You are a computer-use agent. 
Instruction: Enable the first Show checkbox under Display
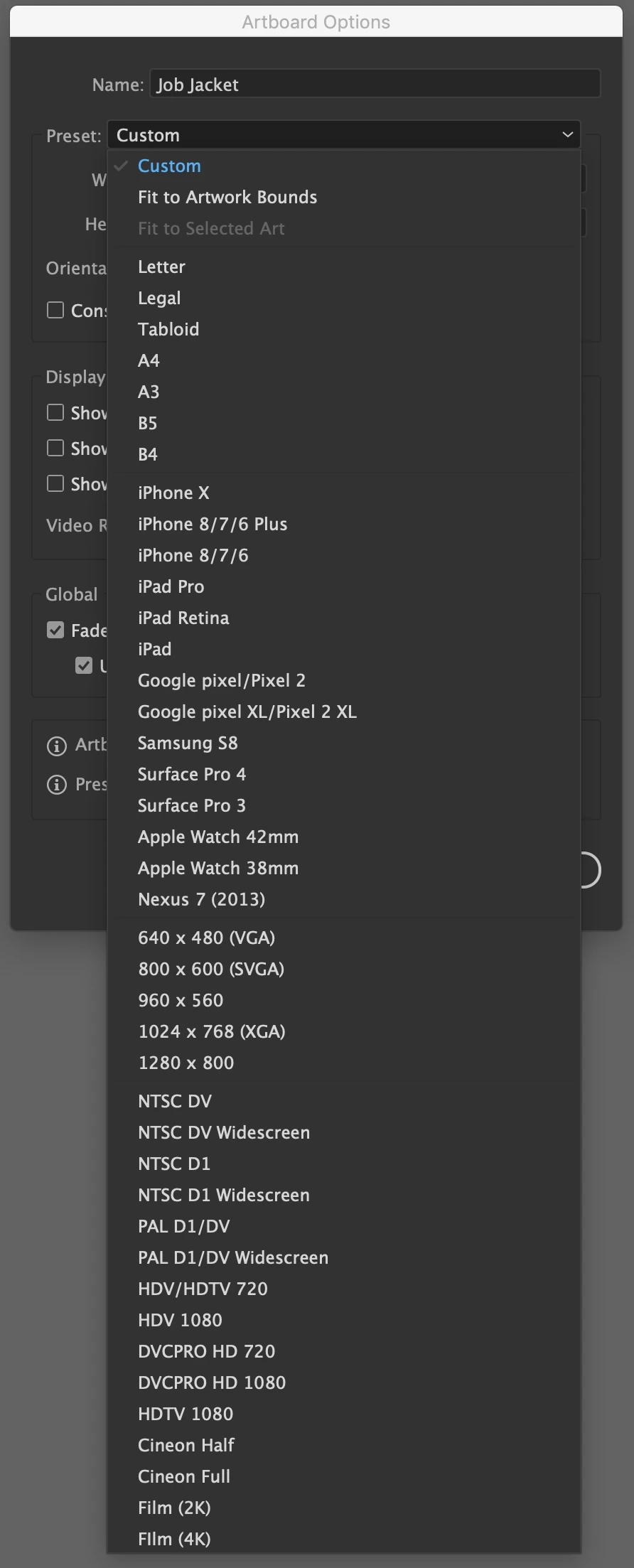[x=55, y=412]
